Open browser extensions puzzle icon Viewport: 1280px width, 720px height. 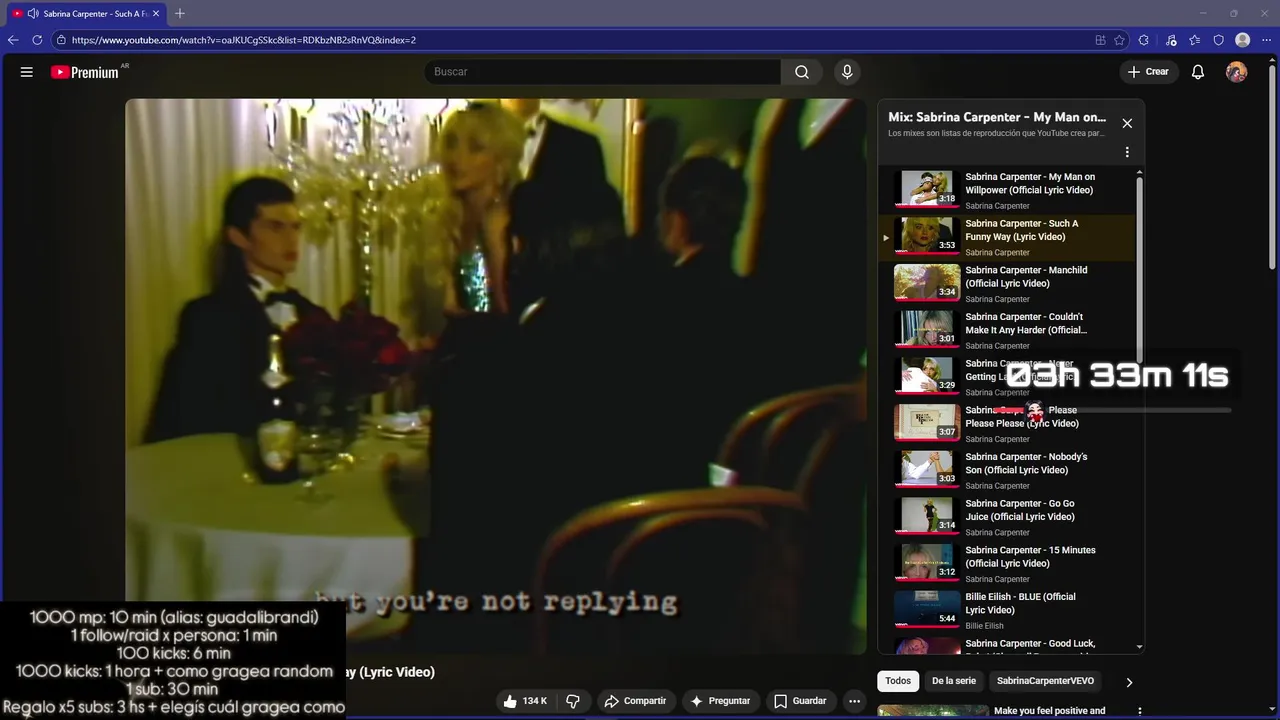click(x=1144, y=40)
